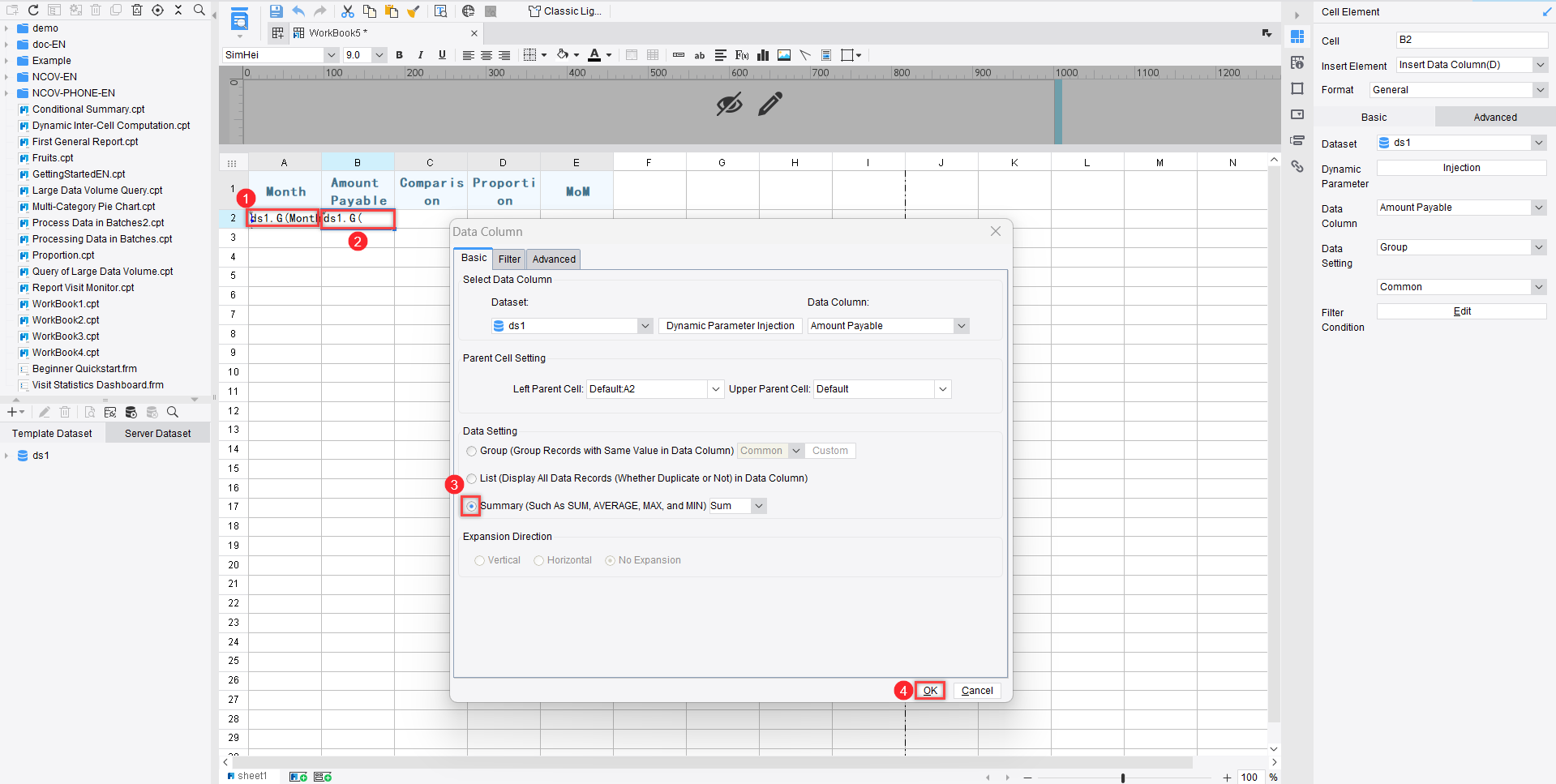Click OK in the Data Column dialog
This screenshot has width=1556, height=784.
[x=930, y=691]
